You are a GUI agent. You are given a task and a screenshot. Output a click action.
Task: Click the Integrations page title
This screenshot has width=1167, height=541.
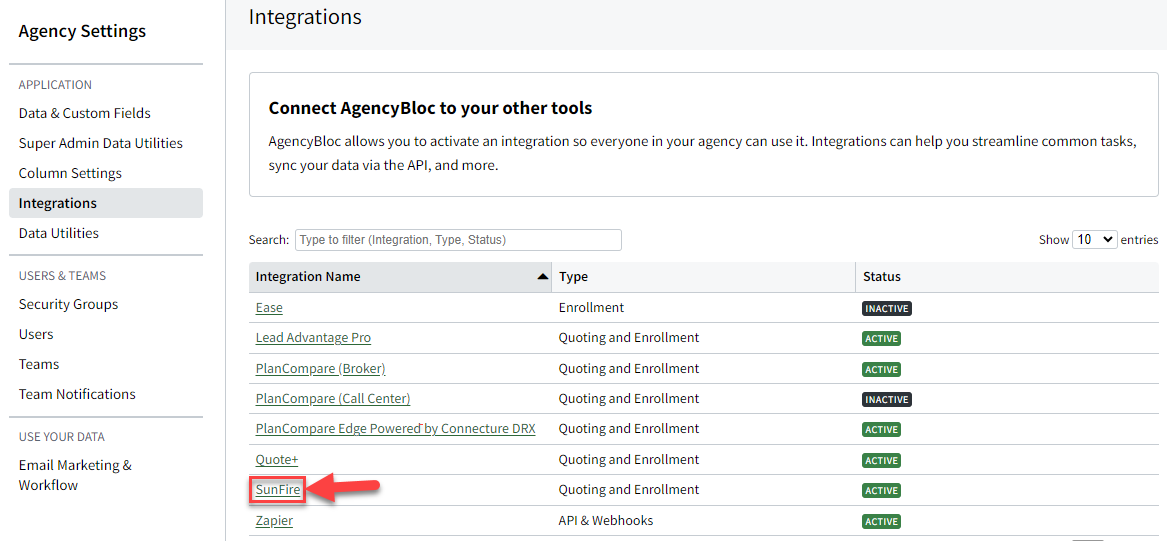point(305,17)
